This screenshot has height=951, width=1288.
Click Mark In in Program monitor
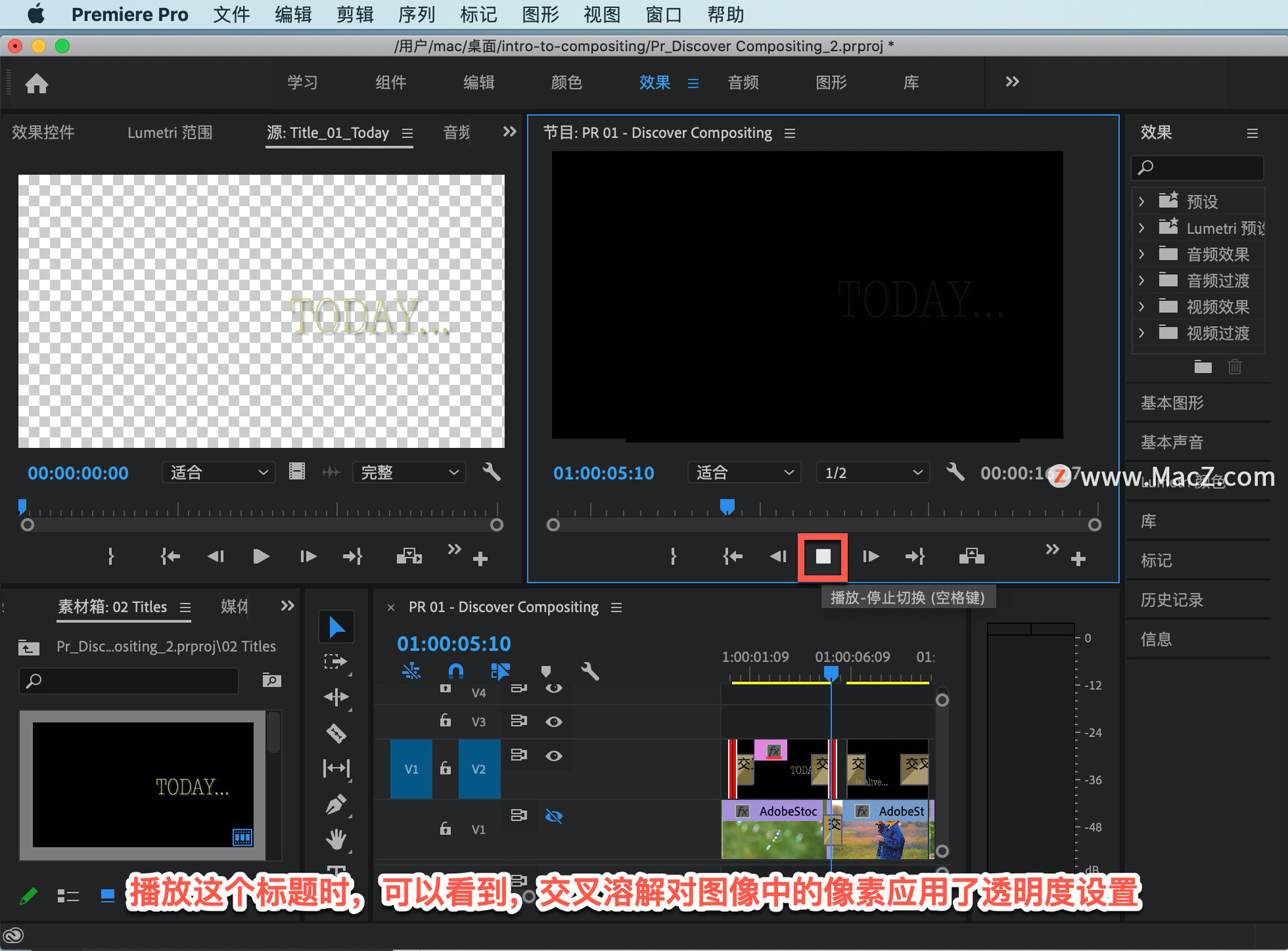pyautogui.click(x=674, y=556)
